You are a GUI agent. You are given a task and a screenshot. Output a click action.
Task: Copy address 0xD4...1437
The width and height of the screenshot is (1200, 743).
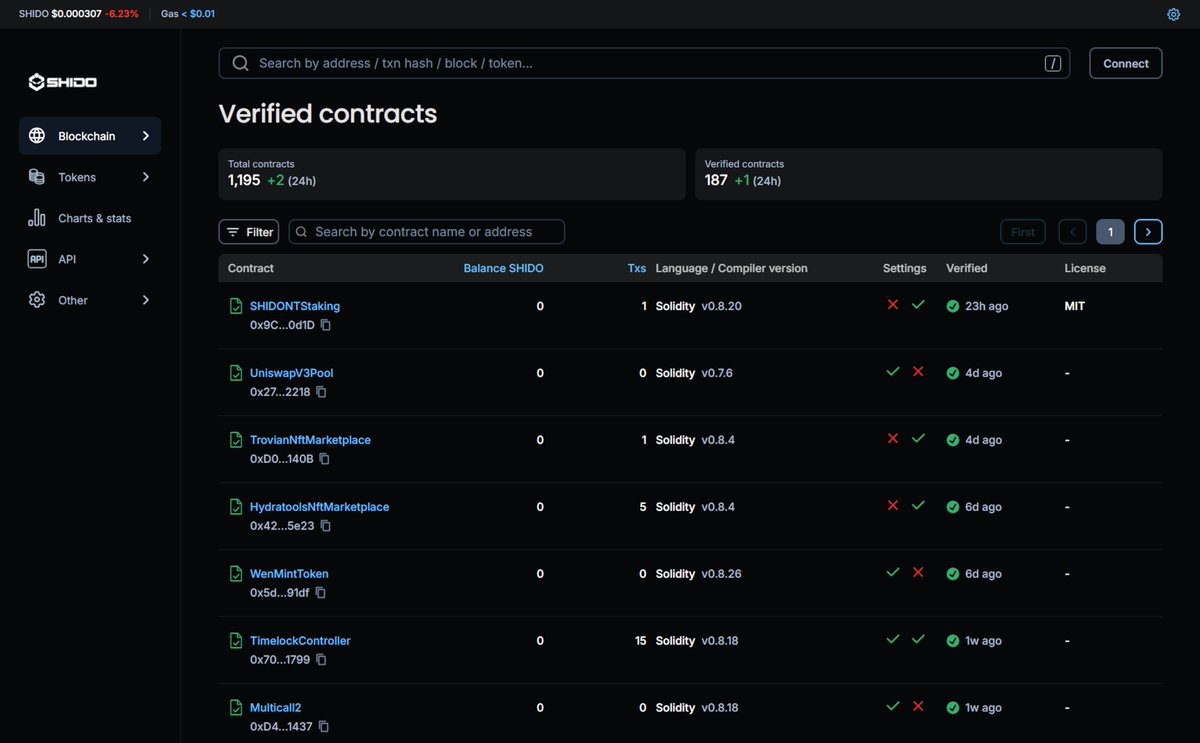324,727
